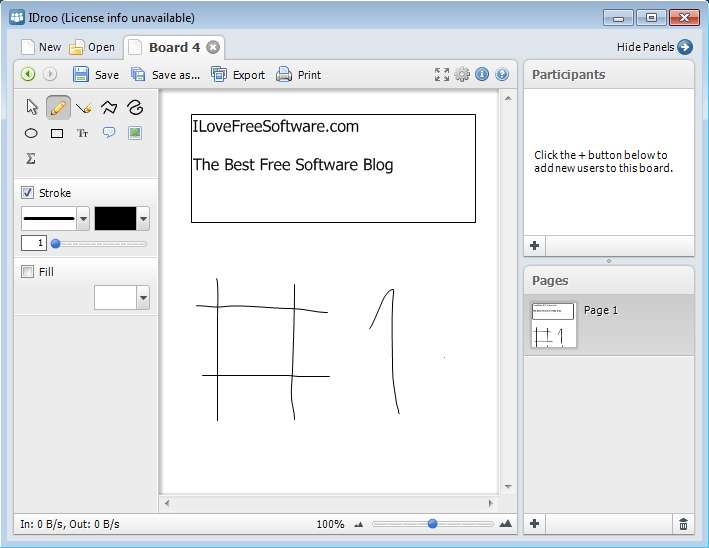
Task: Add a new page with plus icon
Action: pyautogui.click(x=534, y=524)
